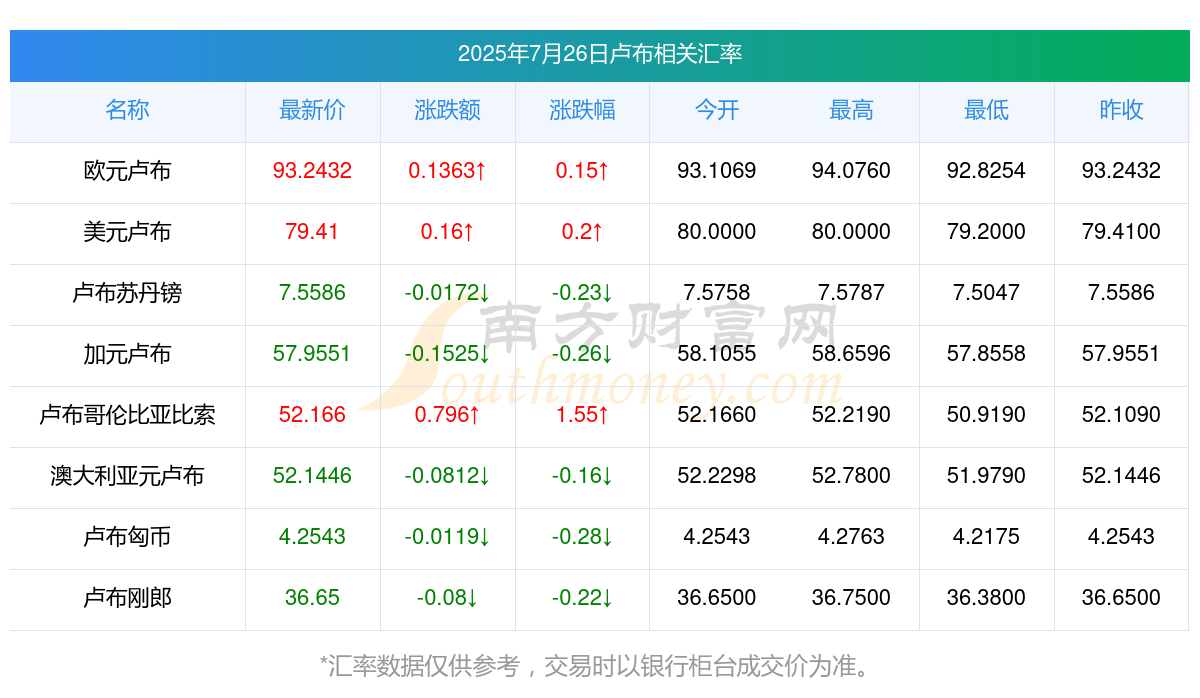Click change amount -0.0119↓
The image size is (1200, 698).
click(447, 537)
